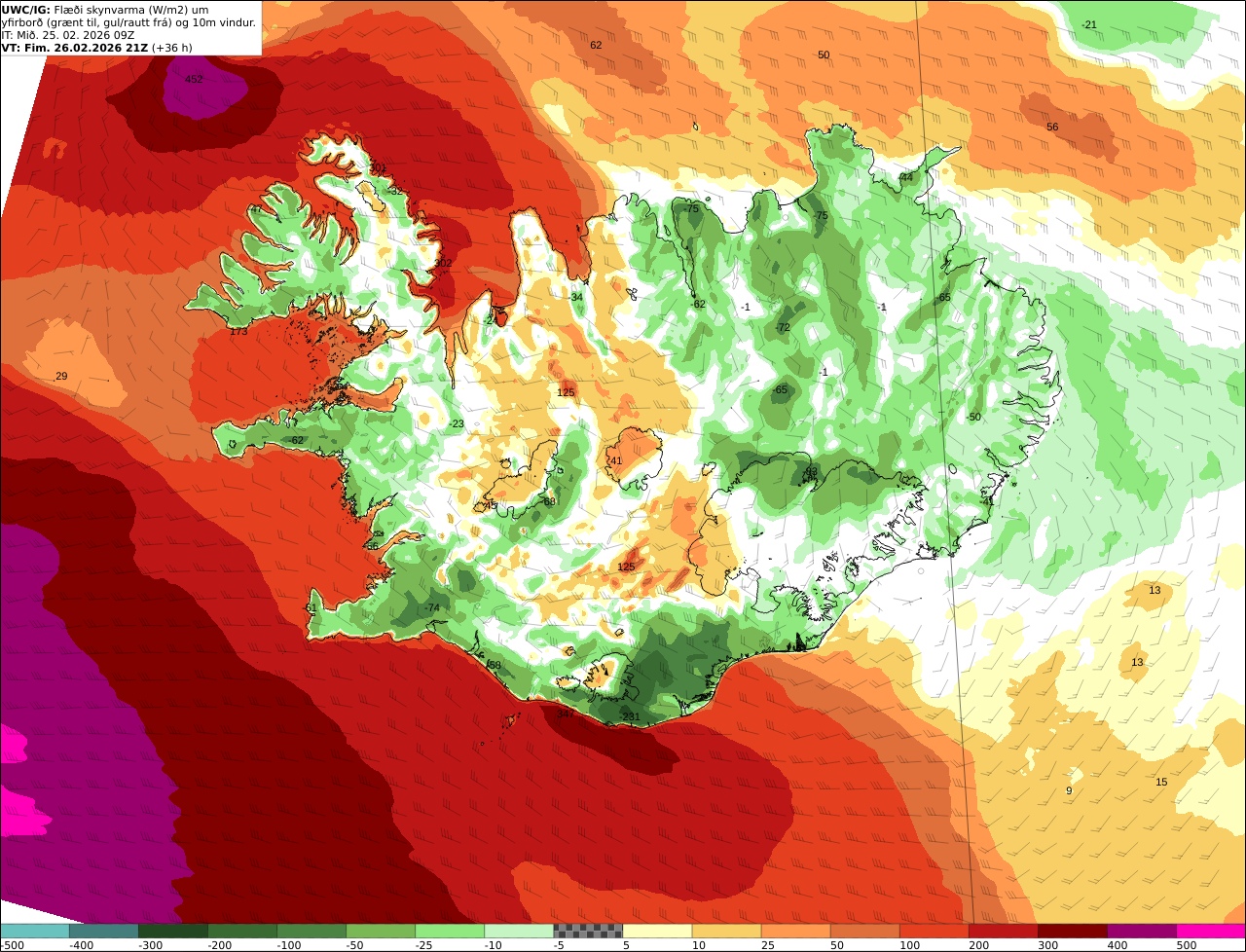
Task: Click the colorbar tick label '300'
Action: 1047,945
